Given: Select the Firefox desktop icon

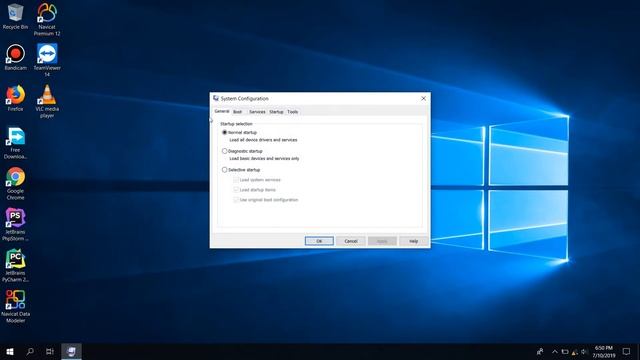Looking at the screenshot, I should point(16,99).
